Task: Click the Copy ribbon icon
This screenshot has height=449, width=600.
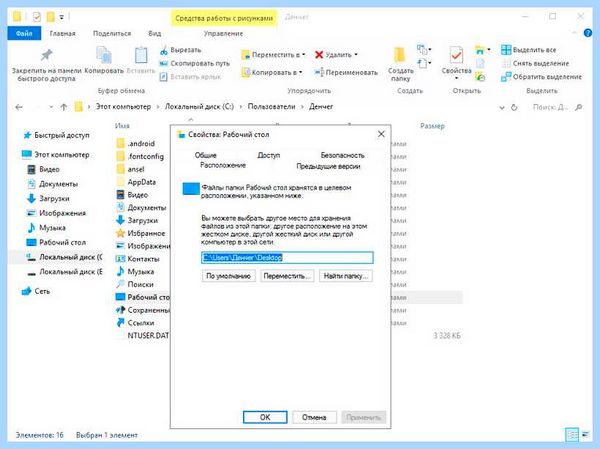Action: click(x=104, y=60)
